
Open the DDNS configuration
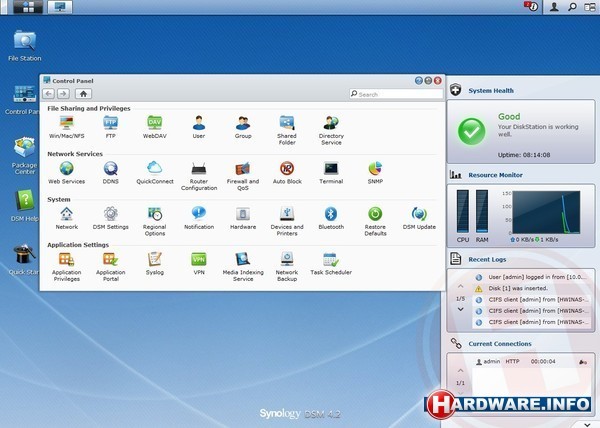tap(111, 173)
